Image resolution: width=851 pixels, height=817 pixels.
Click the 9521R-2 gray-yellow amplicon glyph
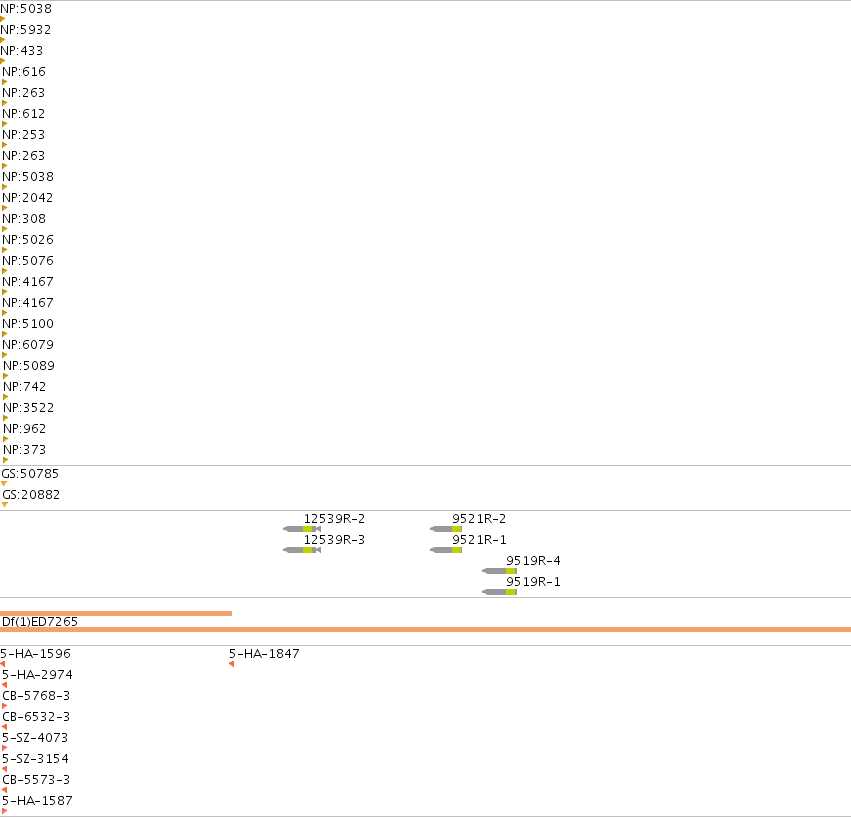pos(446,529)
